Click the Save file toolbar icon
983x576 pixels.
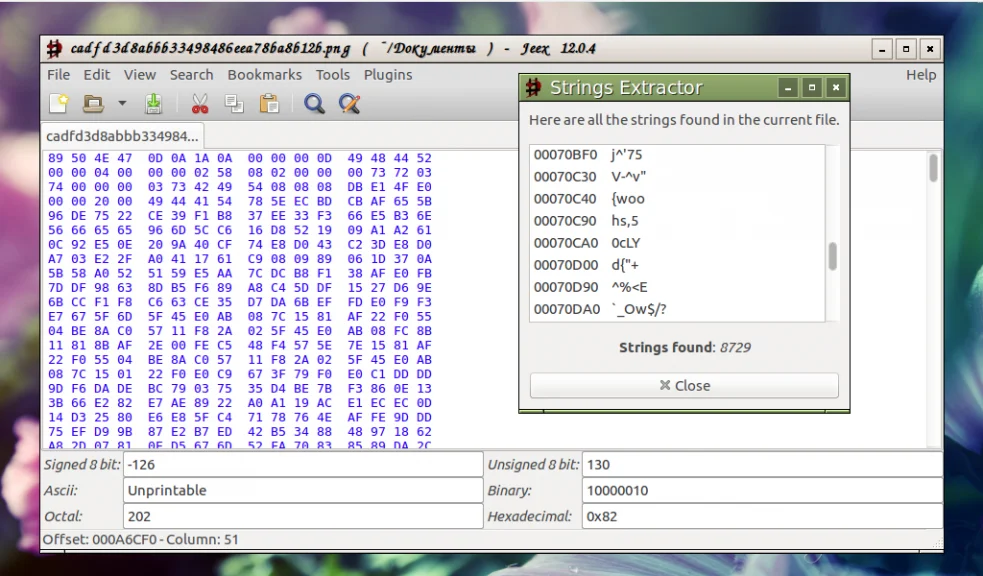[154, 103]
